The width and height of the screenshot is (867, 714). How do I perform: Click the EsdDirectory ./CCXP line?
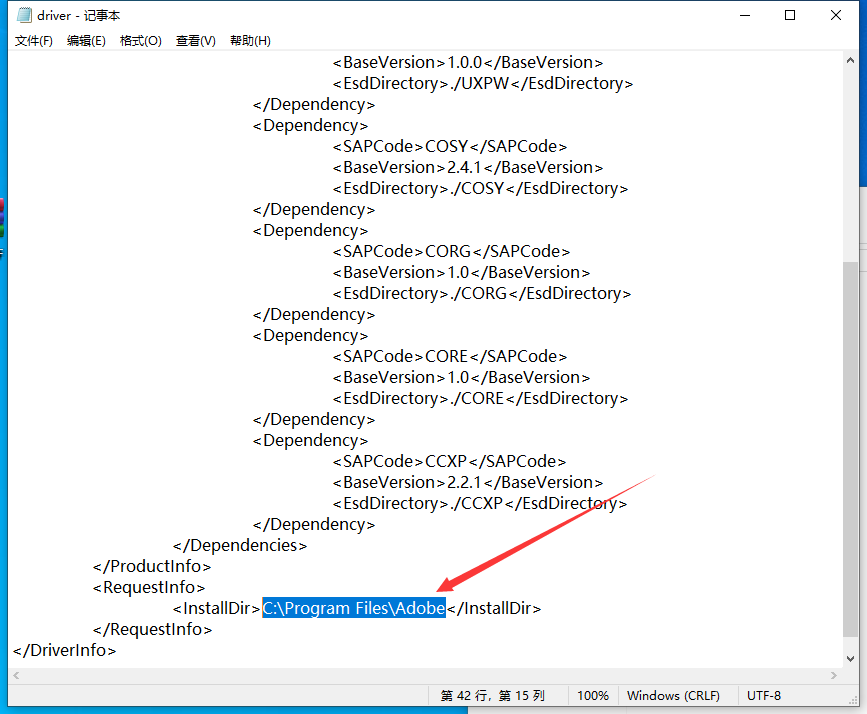(x=480, y=503)
